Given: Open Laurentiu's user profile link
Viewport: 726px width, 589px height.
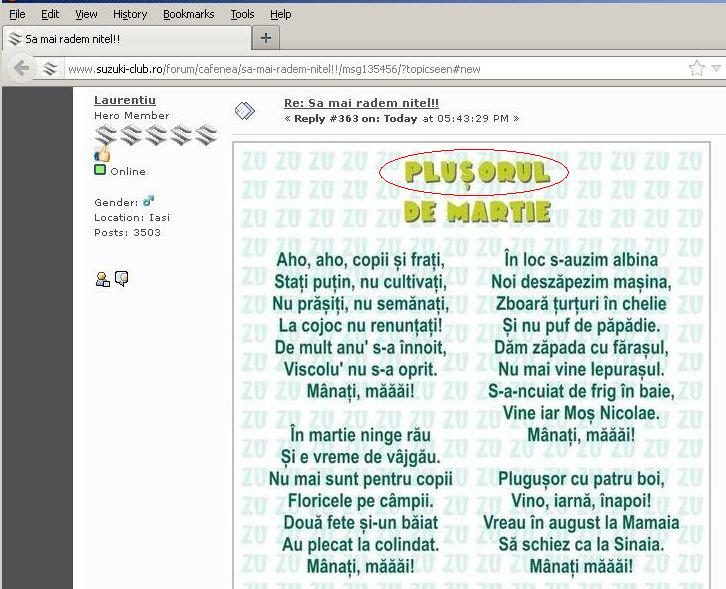Looking at the screenshot, I should (x=125, y=100).
